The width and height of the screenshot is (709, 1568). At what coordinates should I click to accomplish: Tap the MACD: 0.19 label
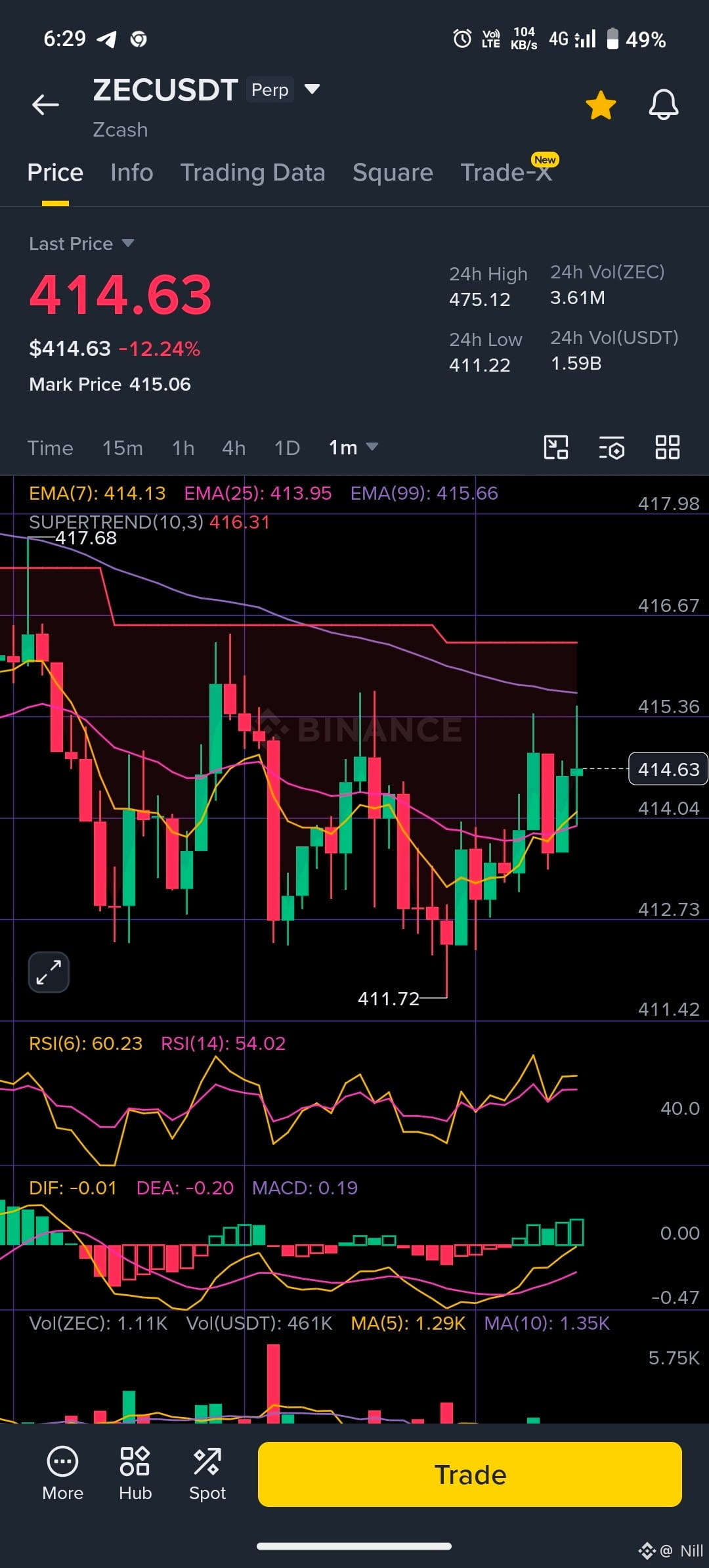305,1188
